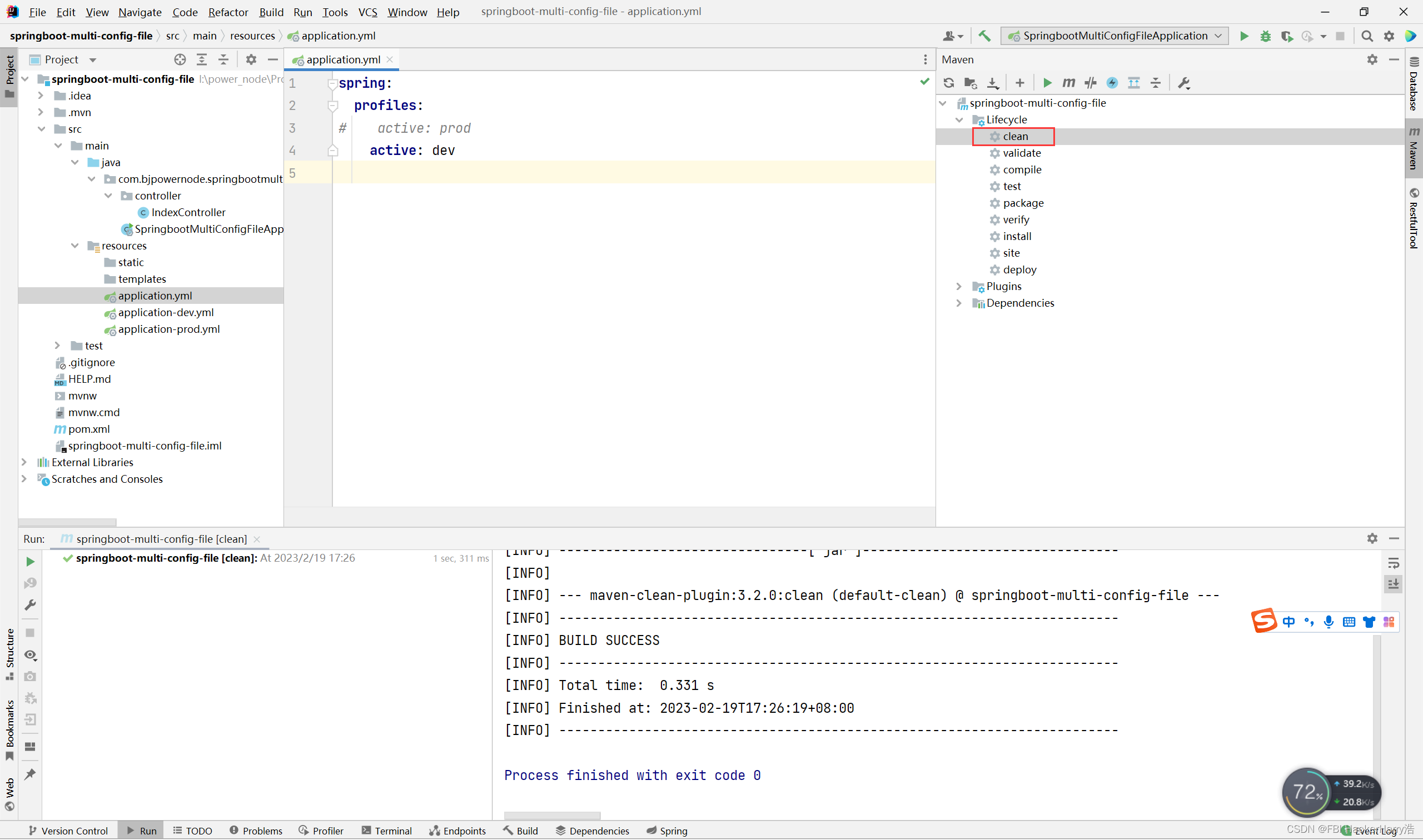
Task: Click Project panel horizontal scrollbar
Action: [x=67, y=522]
